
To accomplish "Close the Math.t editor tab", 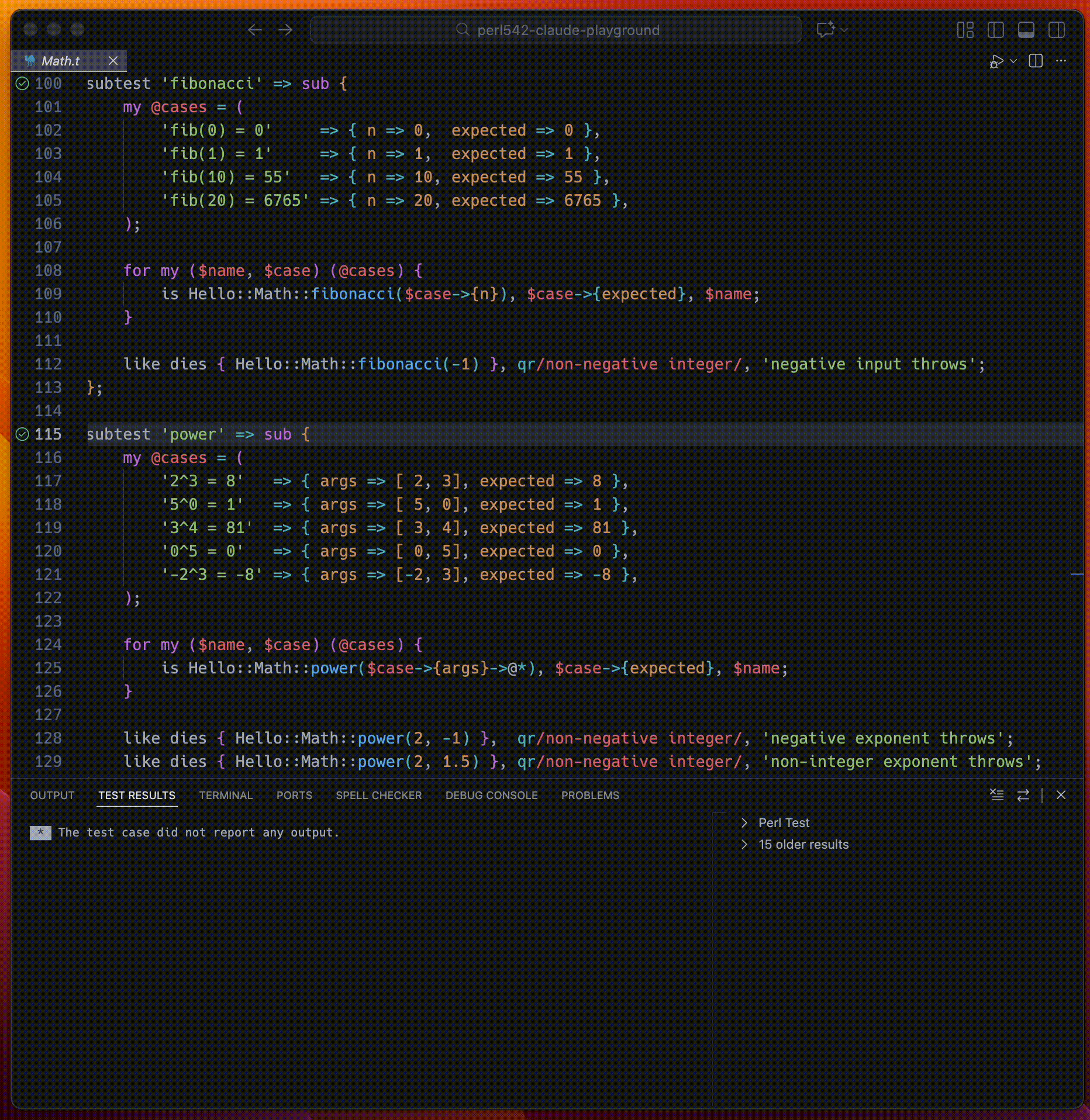I will pos(113,60).
